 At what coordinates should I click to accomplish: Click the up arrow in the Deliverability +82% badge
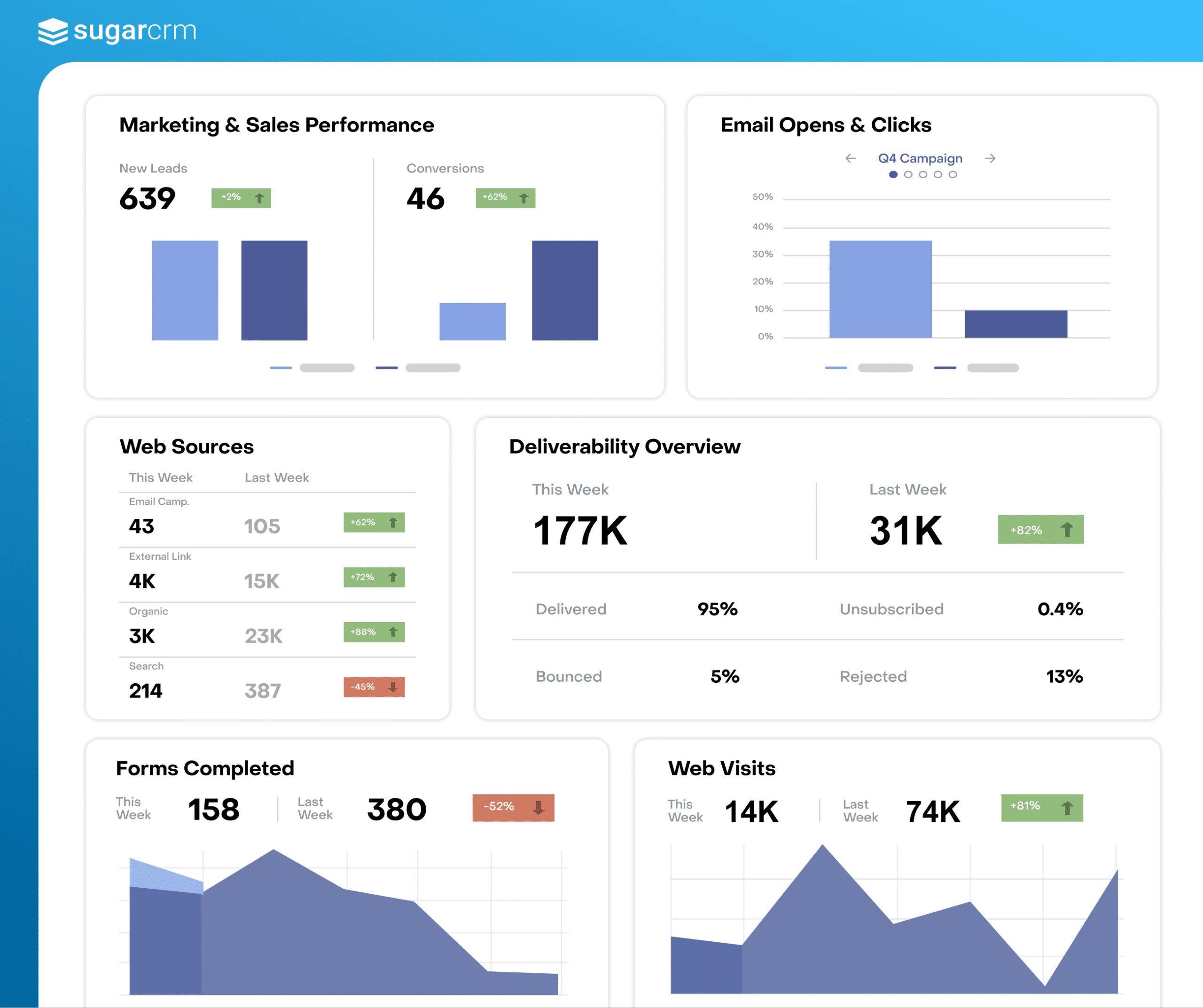pos(1067,530)
